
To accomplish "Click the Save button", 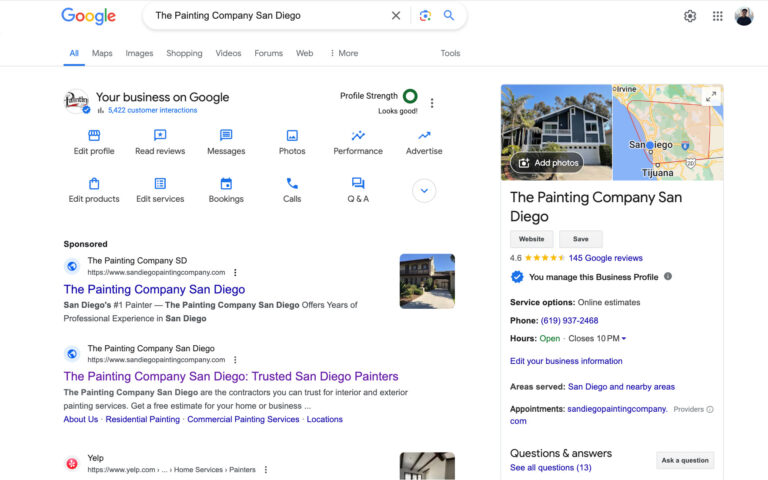I will point(581,239).
